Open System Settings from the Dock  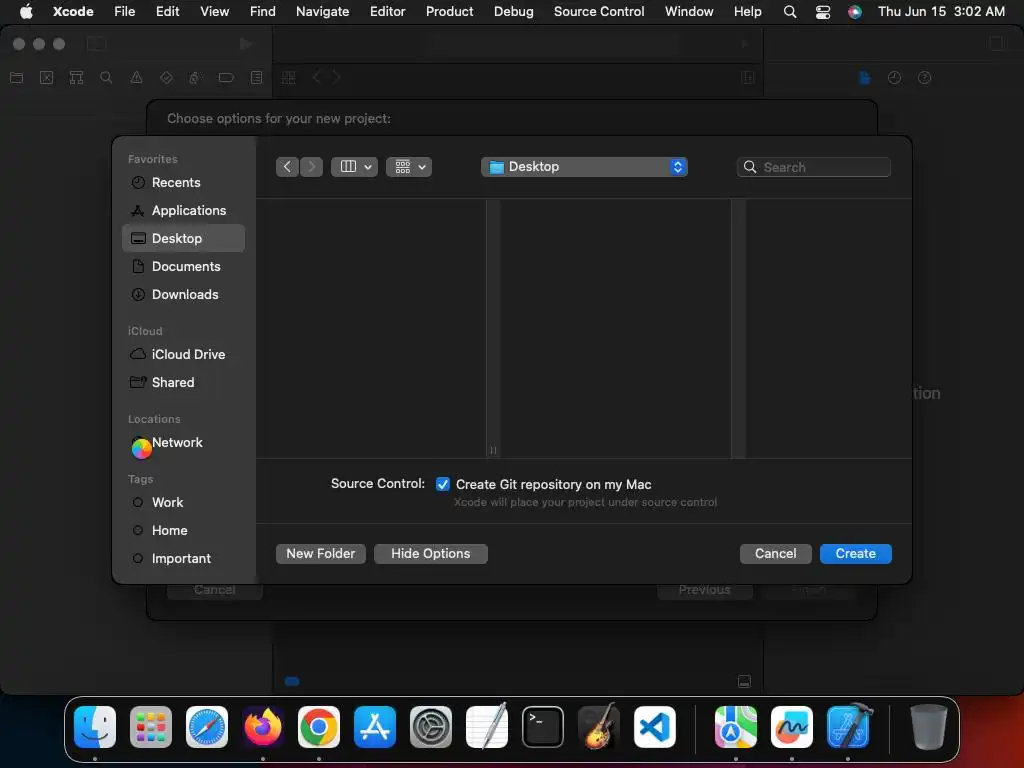431,727
